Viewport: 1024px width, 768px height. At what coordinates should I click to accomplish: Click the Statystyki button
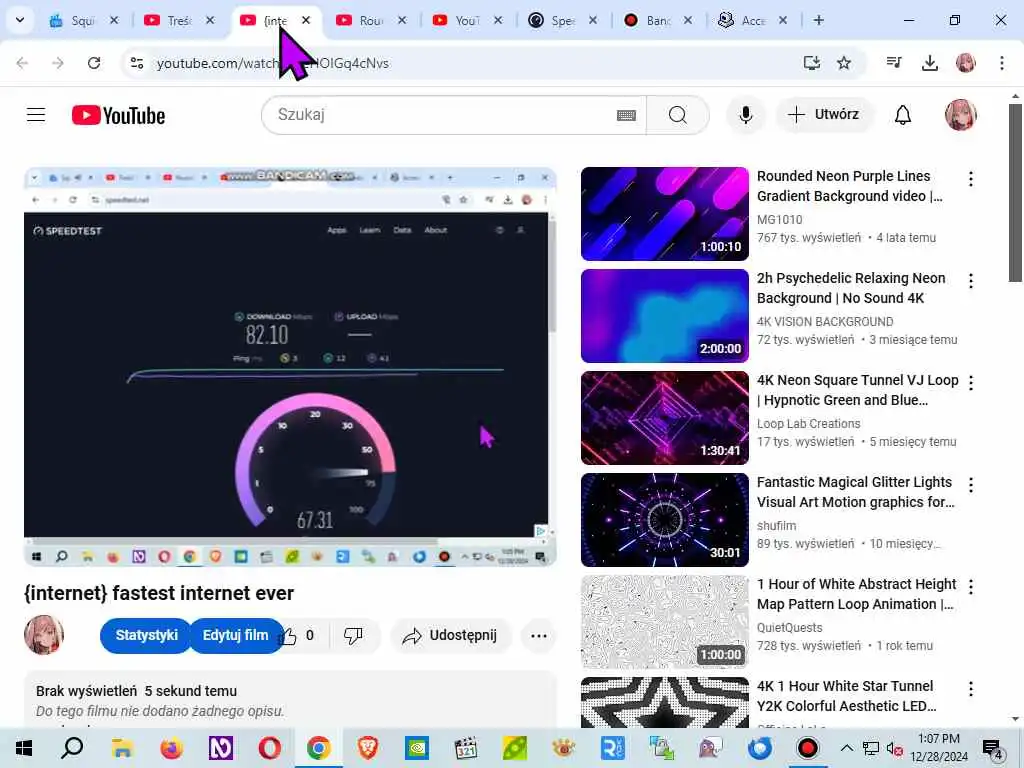pyautogui.click(x=146, y=635)
